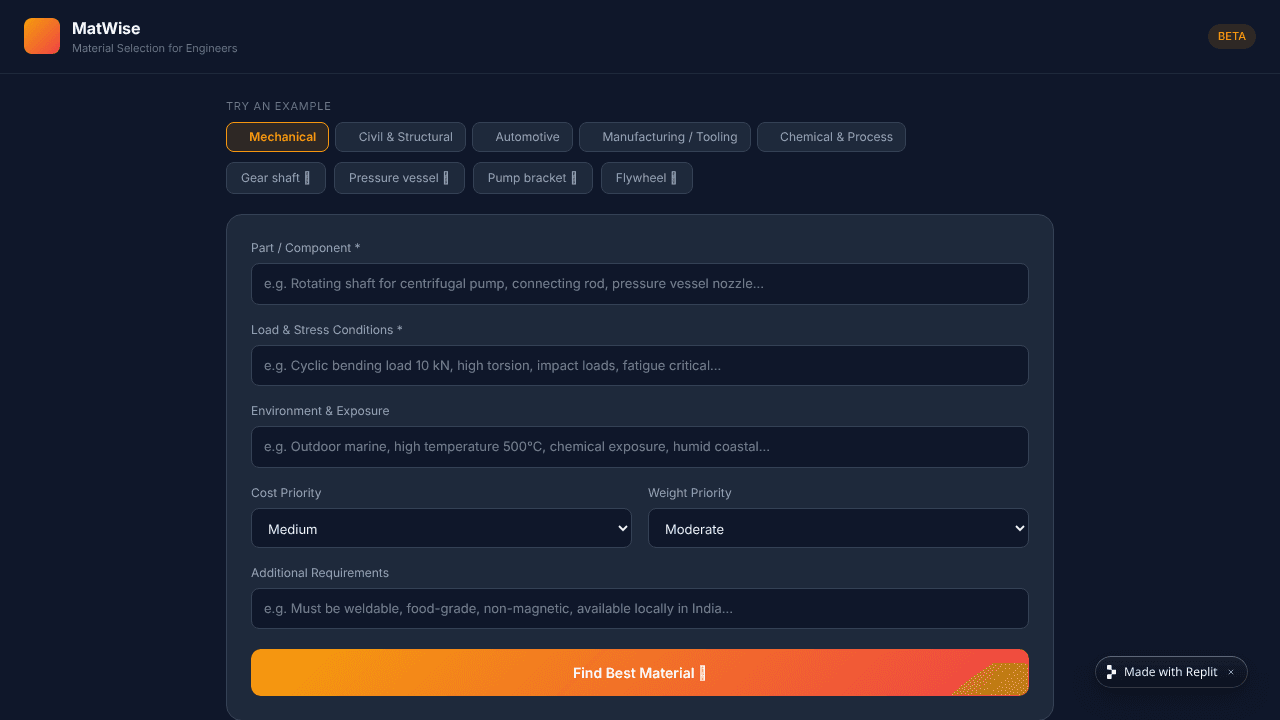Viewport: 1280px width, 720px height.
Task: Select the Mechanical example category
Action: [277, 137]
